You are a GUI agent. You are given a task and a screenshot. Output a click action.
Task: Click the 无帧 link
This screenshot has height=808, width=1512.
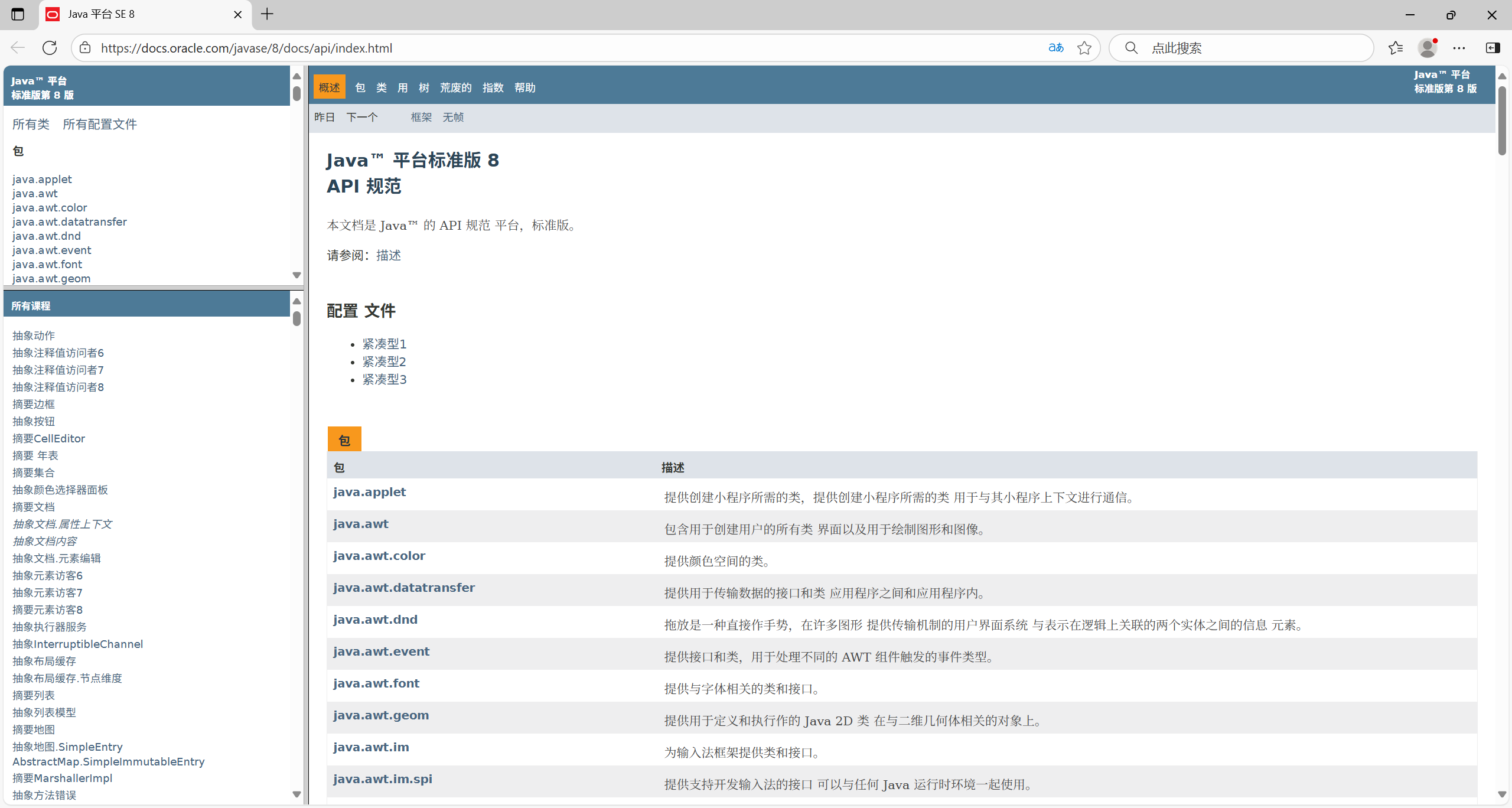click(454, 117)
